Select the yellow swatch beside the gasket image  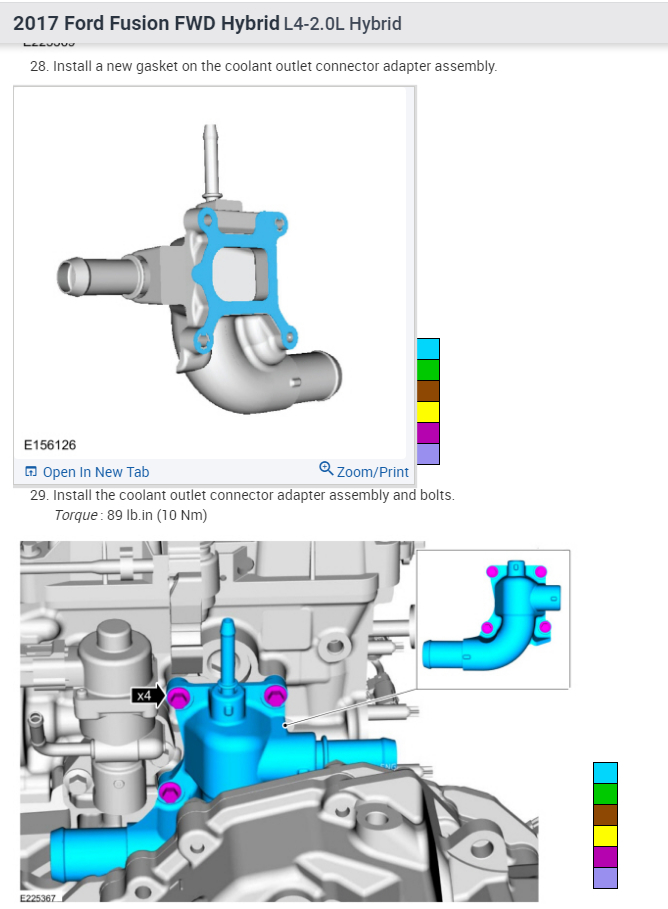(428, 412)
